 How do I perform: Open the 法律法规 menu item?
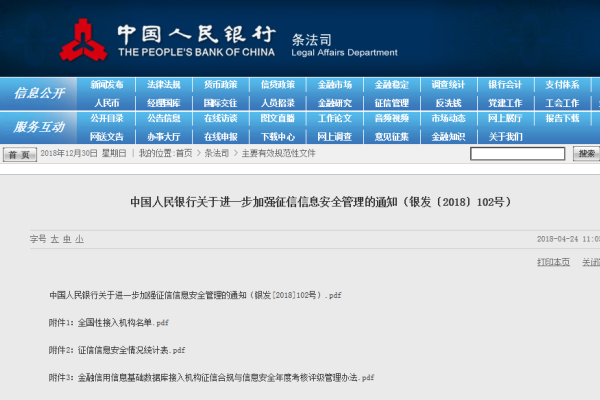pos(164,85)
